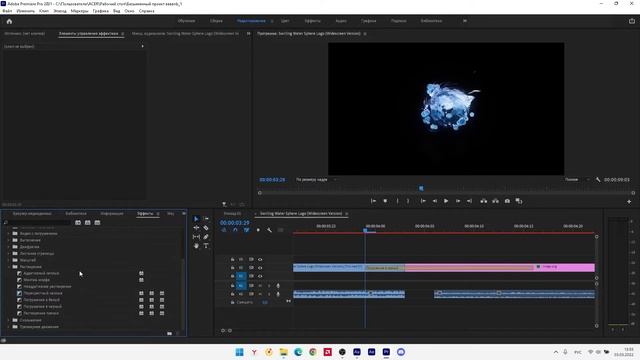Filter effects by YUV badge
The height and width of the screenshot is (360, 640).
pyautogui.click(x=97, y=222)
